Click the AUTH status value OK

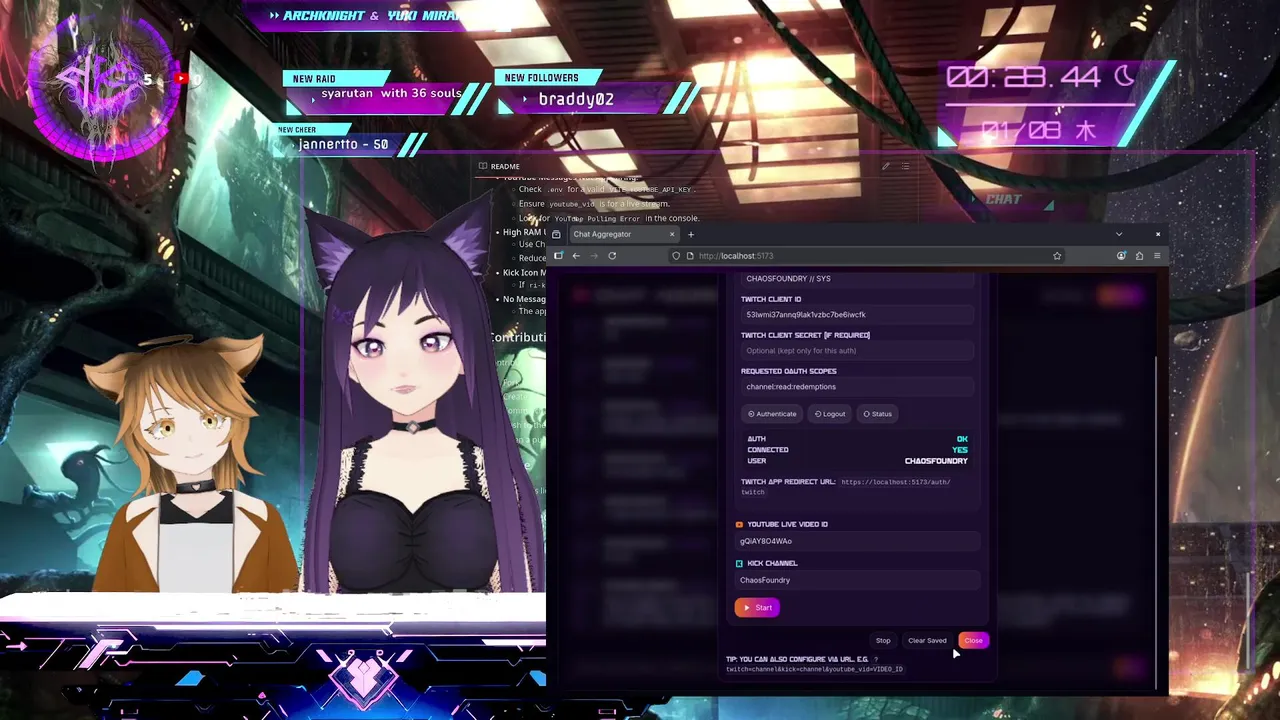coord(962,439)
